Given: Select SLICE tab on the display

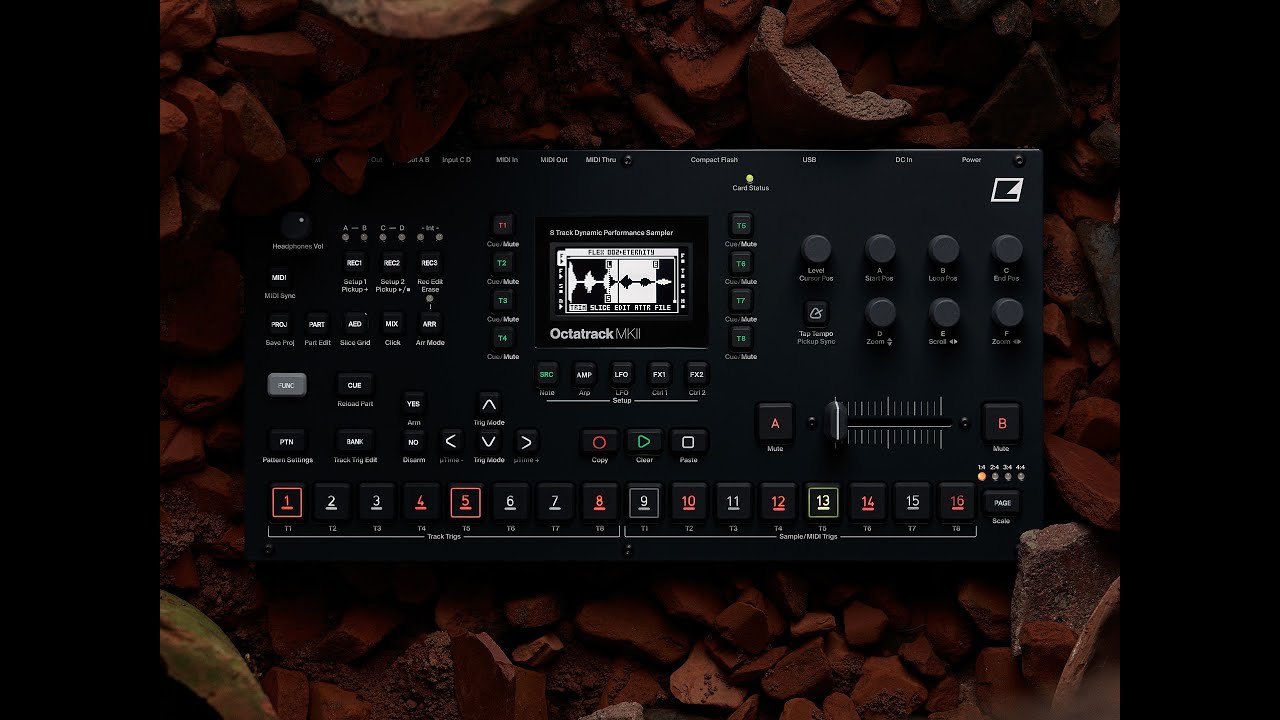Looking at the screenshot, I should [600, 308].
